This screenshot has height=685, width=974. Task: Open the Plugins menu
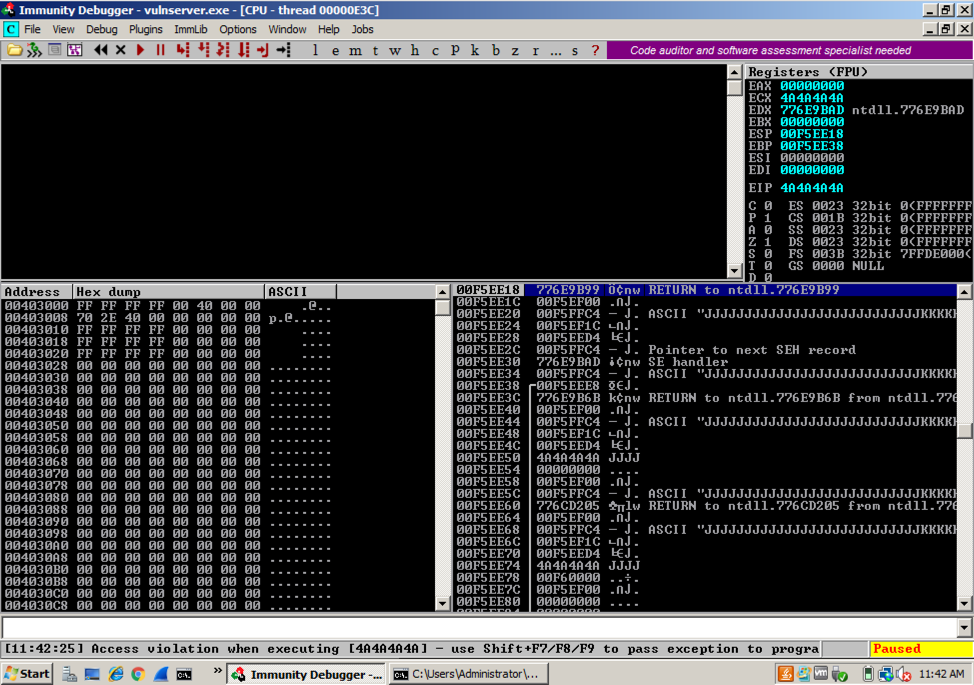coord(146,29)
